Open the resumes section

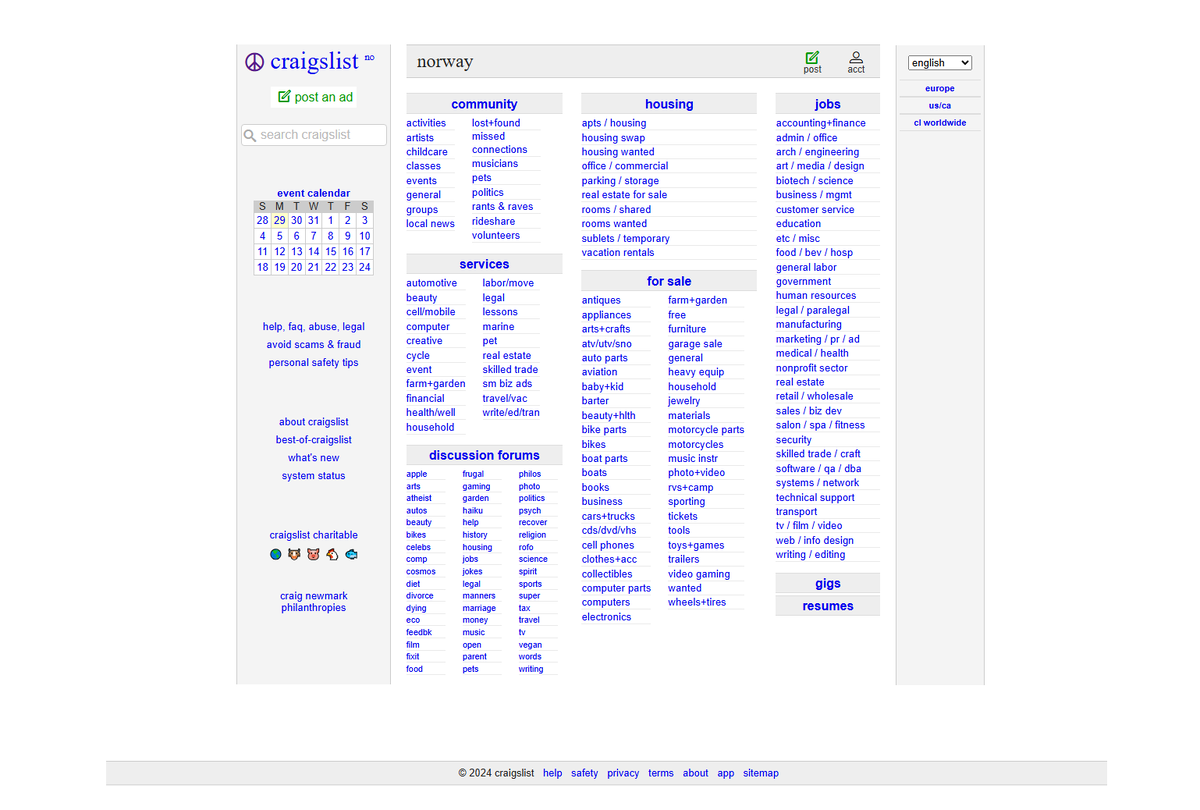pos(827,605)
